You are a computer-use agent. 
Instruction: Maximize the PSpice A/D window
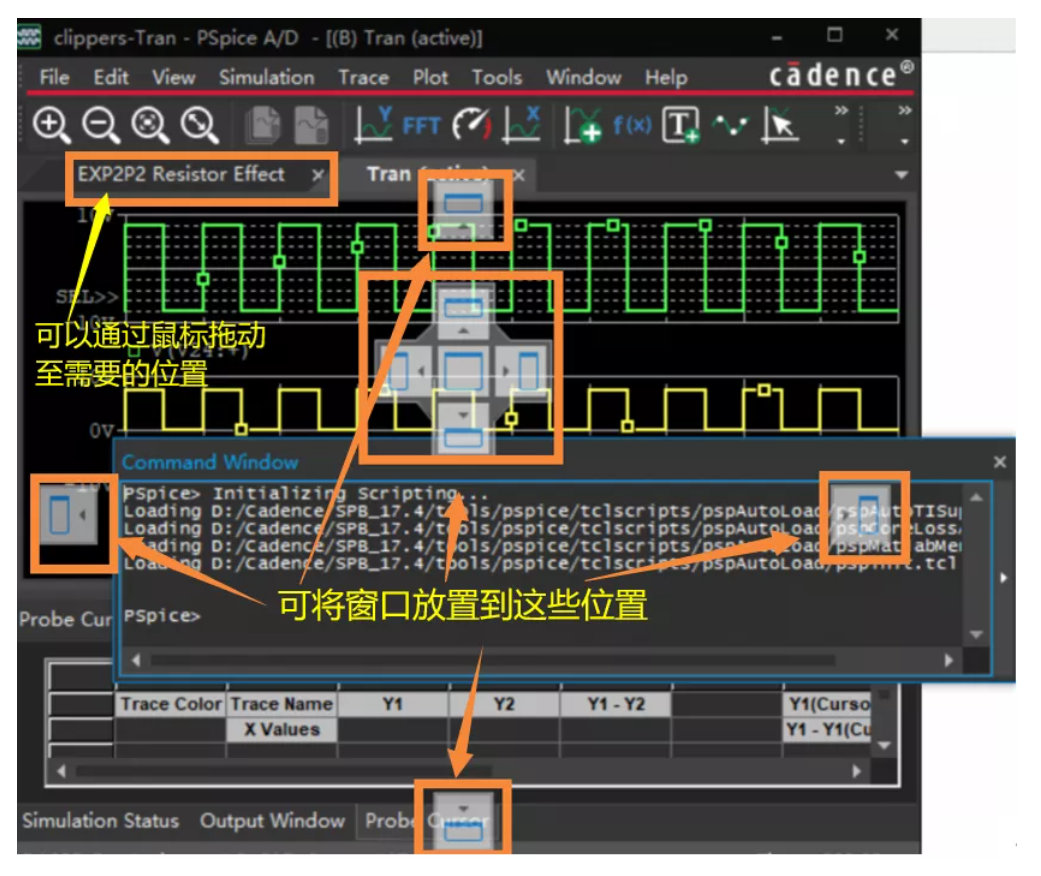pos(835,35)
